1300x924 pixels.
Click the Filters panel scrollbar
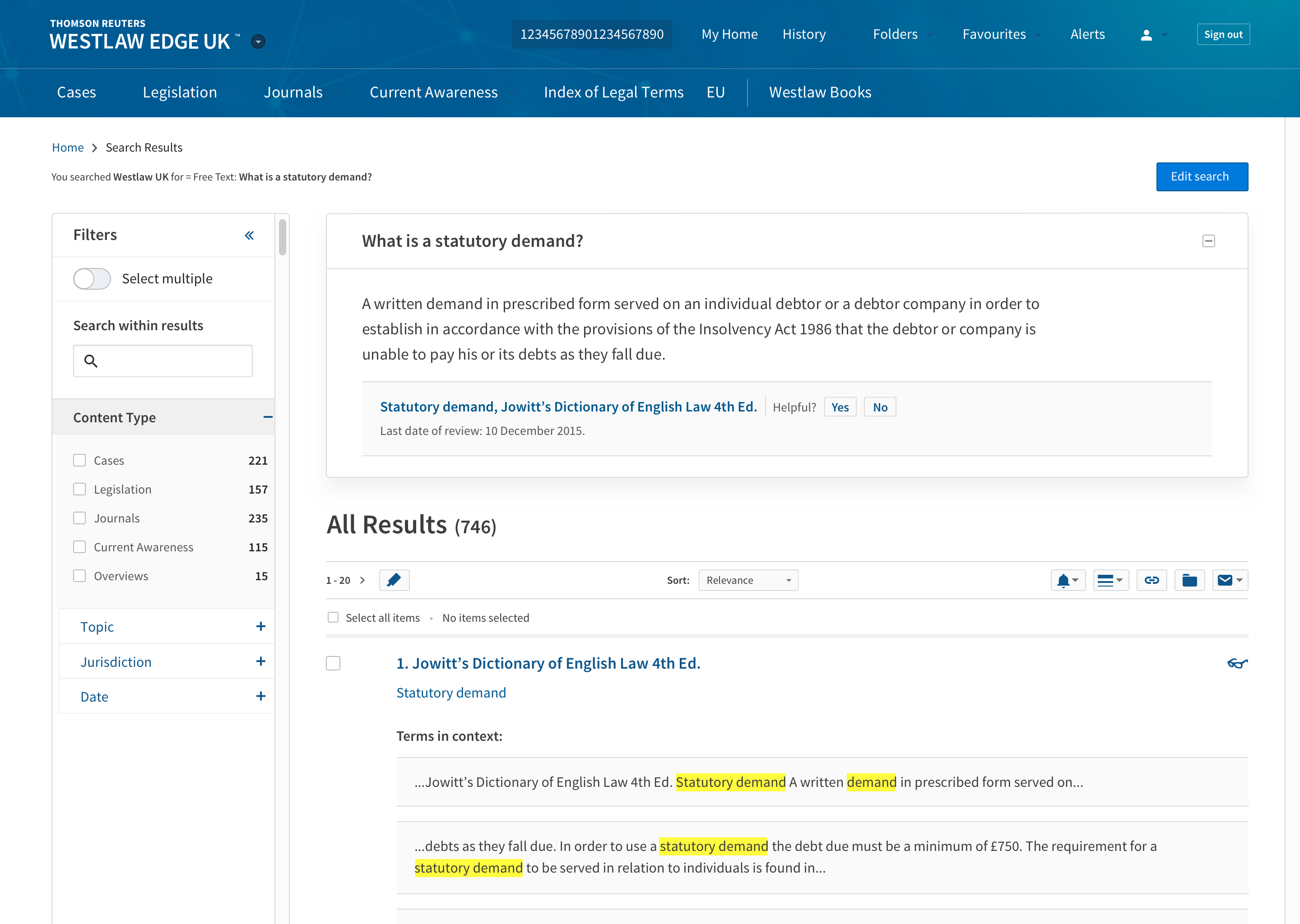(282, 237)
